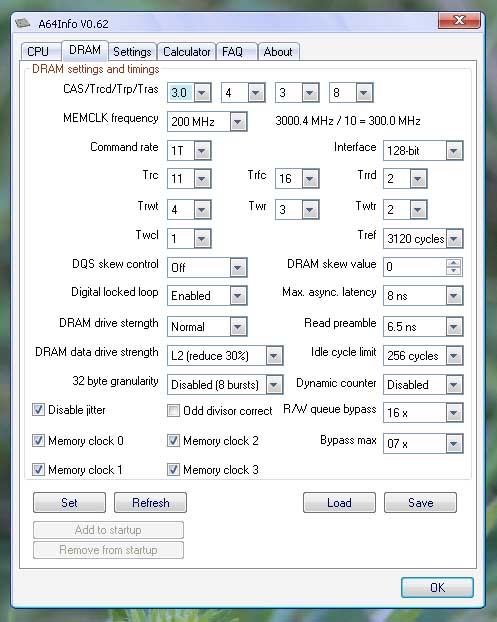Expand the Trc dropdown

[202, 179]
